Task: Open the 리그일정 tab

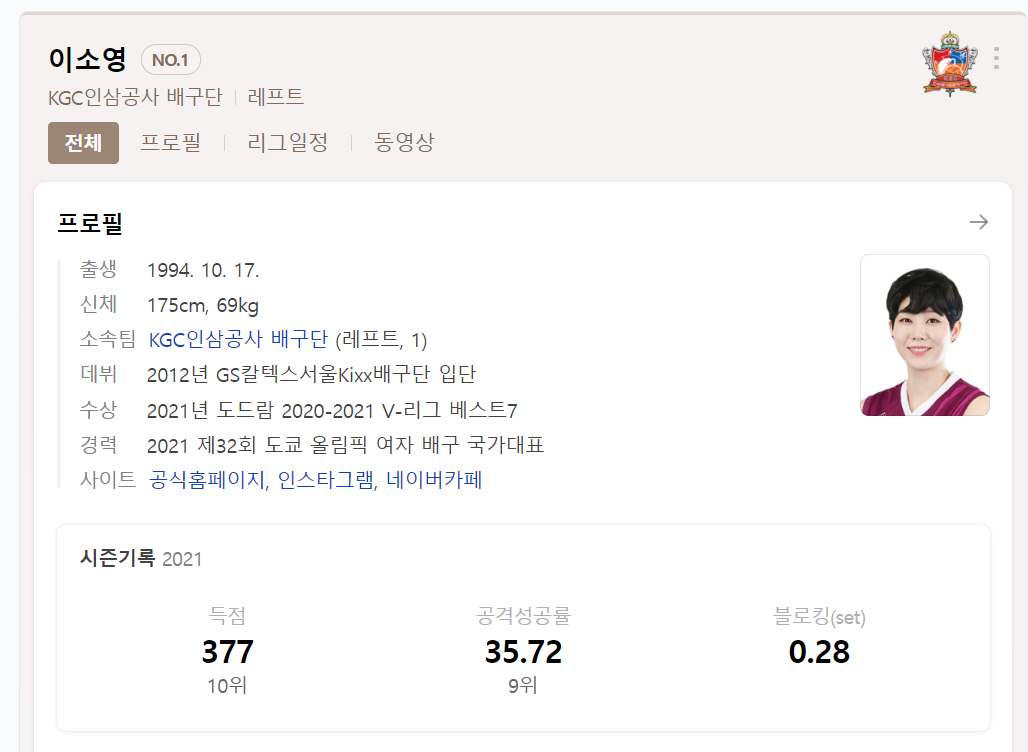Action: (289, 142)
